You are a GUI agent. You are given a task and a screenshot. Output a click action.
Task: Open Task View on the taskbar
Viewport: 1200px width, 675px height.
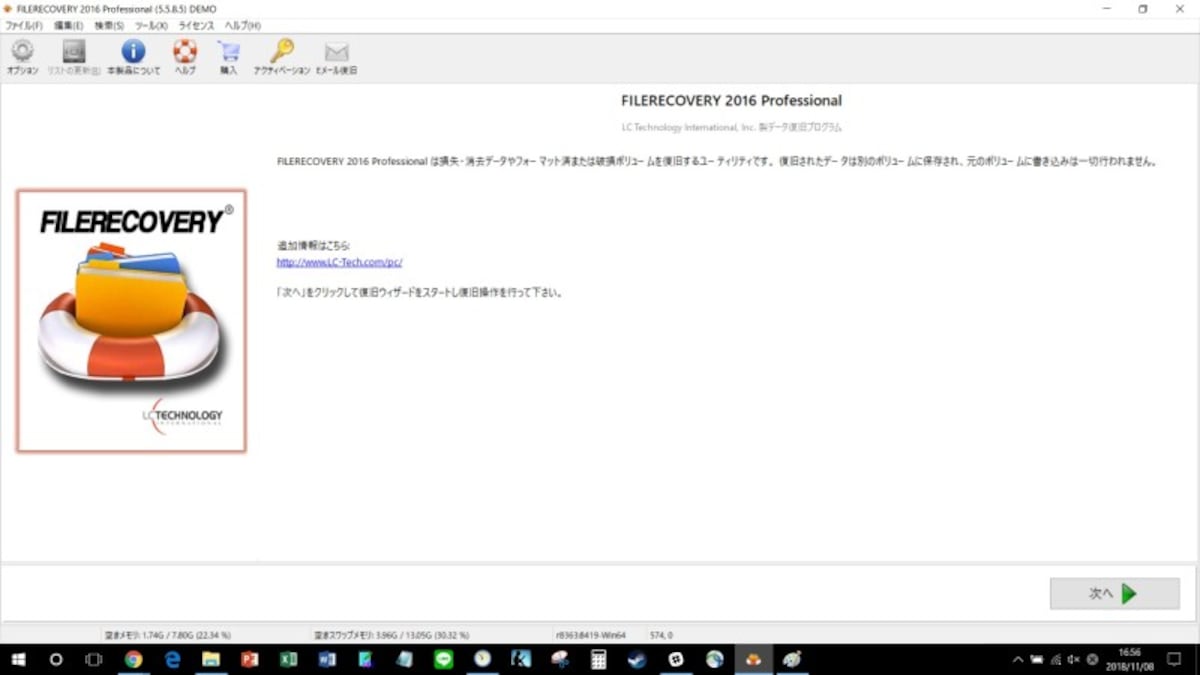coord(94,660)
